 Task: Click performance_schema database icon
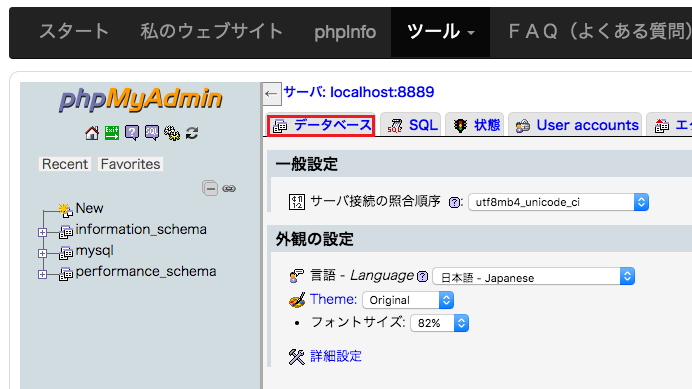(x=66, y=274)
